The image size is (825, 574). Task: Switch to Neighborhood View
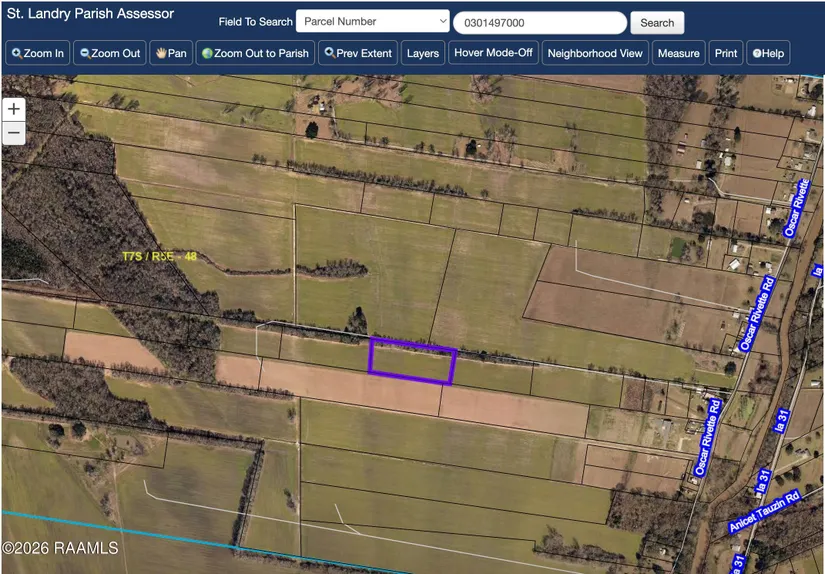tap(595, 53)
